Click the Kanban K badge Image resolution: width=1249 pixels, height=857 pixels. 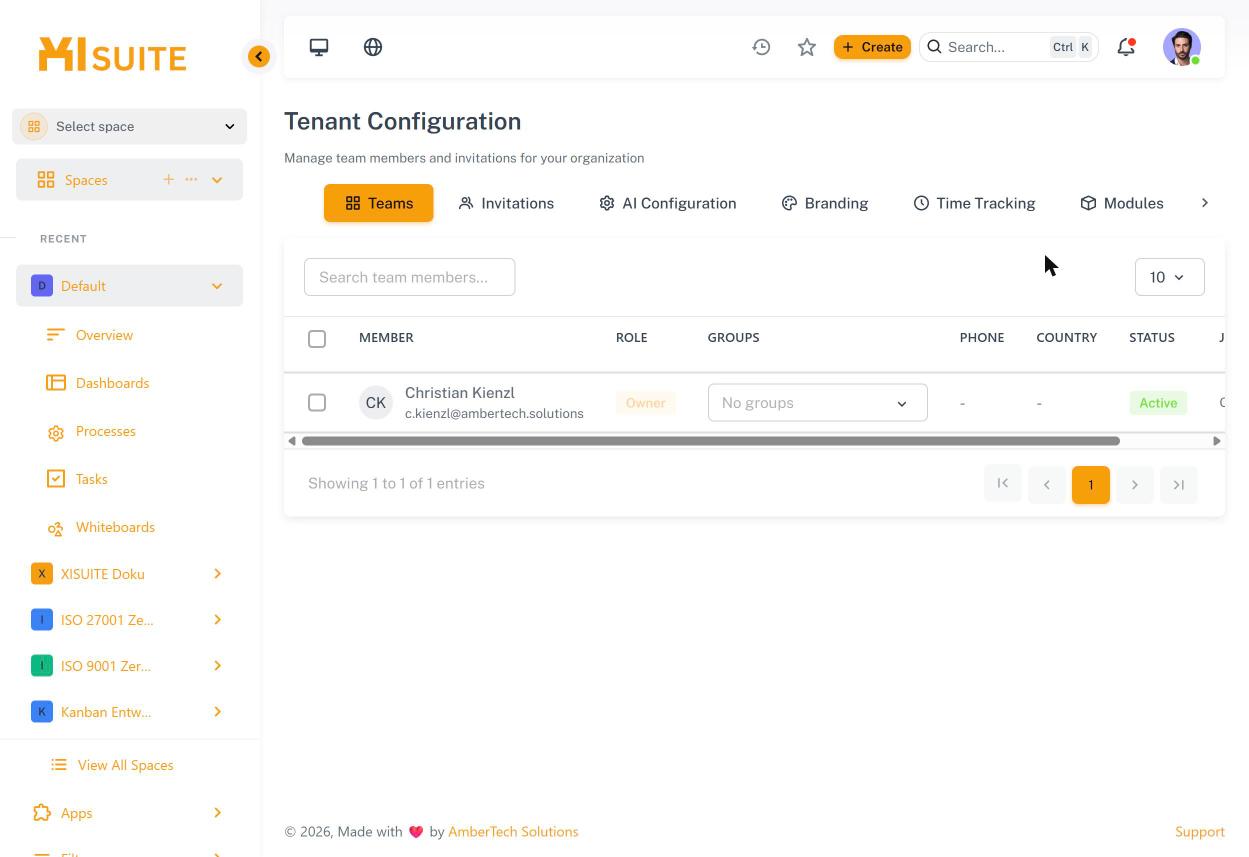point(42,712)
